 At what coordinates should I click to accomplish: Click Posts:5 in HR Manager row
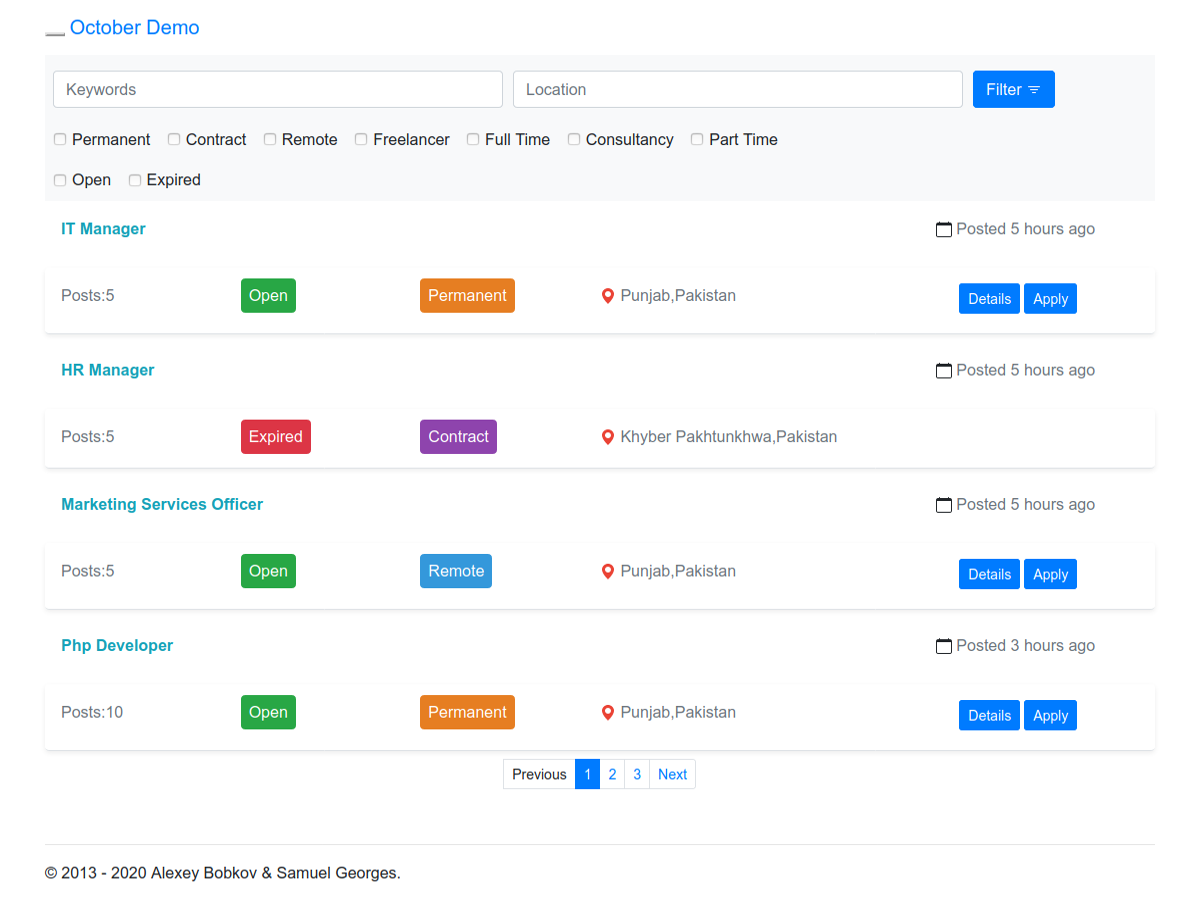(x=88, y=437)
